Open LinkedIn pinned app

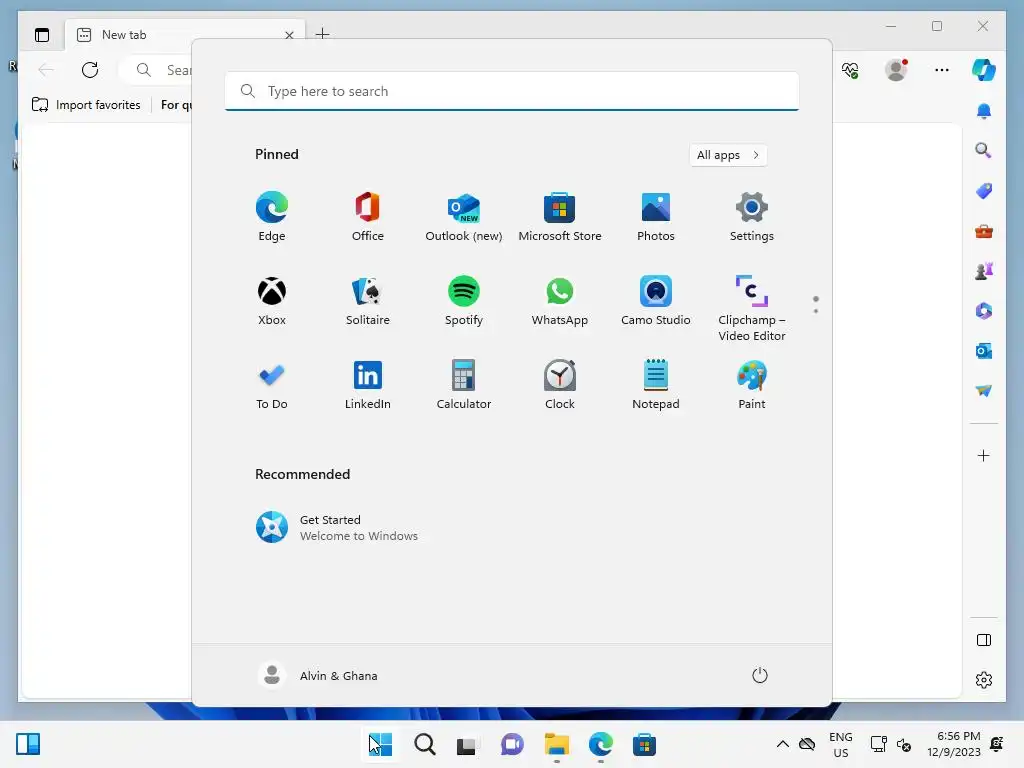(368, 385)
